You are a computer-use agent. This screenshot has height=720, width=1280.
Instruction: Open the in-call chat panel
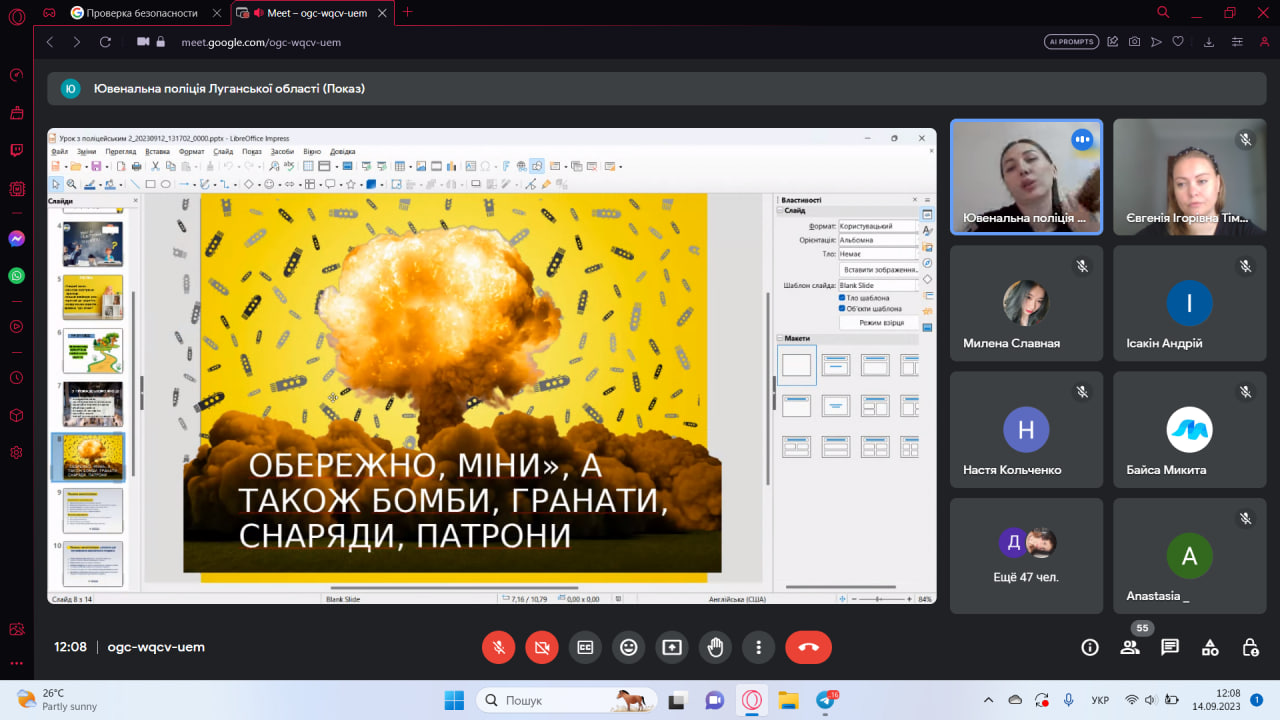click(x=1170, y=647)
